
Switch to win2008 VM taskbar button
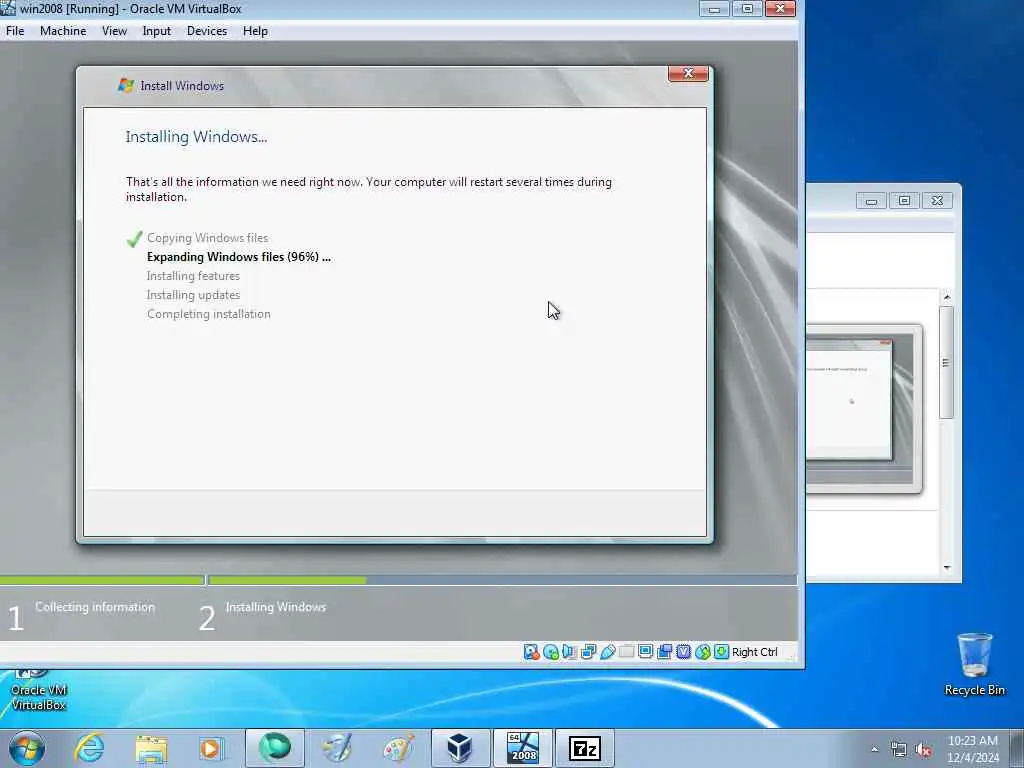pyautogui.click(x=522, y=748)
